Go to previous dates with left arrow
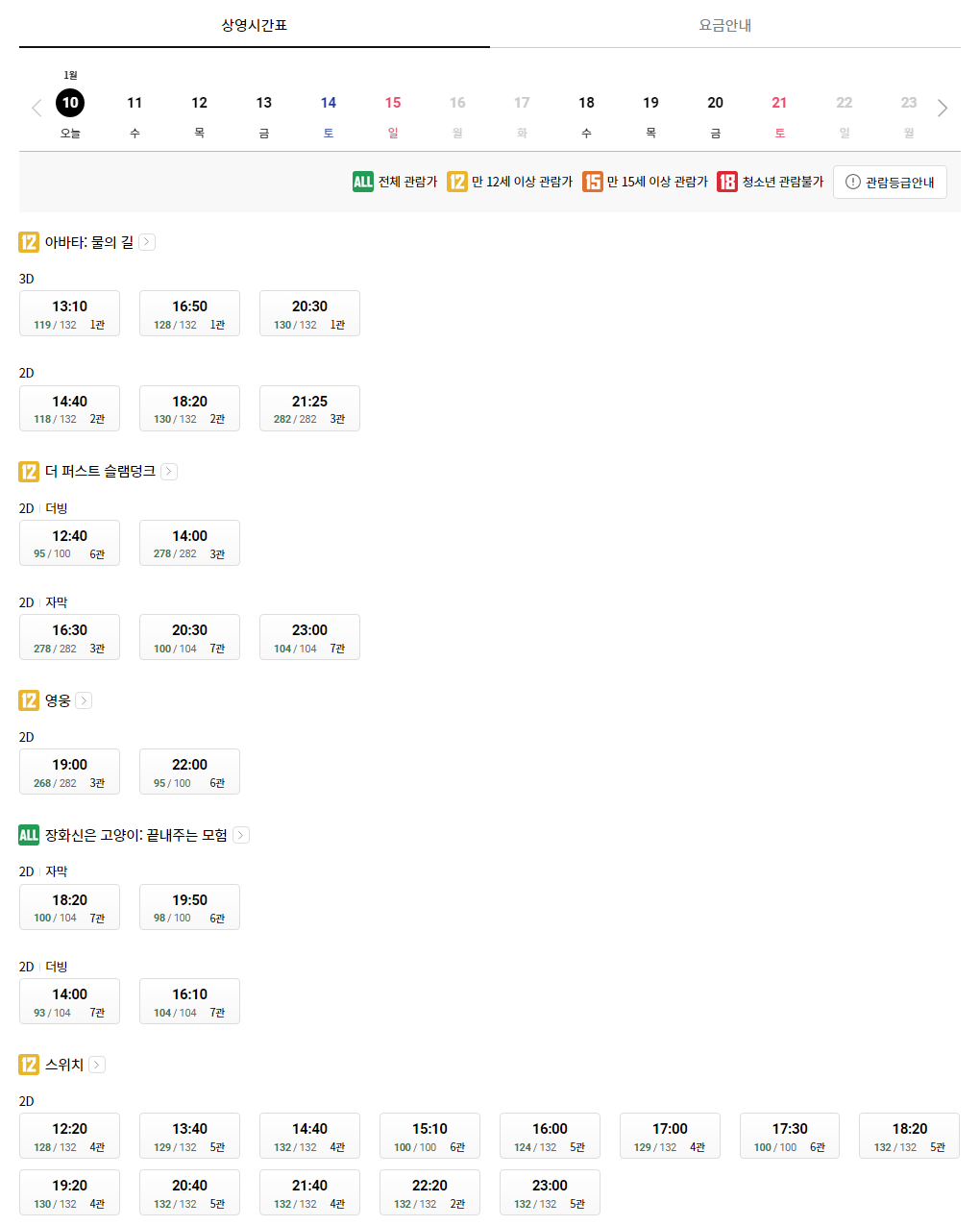980x1226 pixels. pyautogui.click(x=37, y=108)
